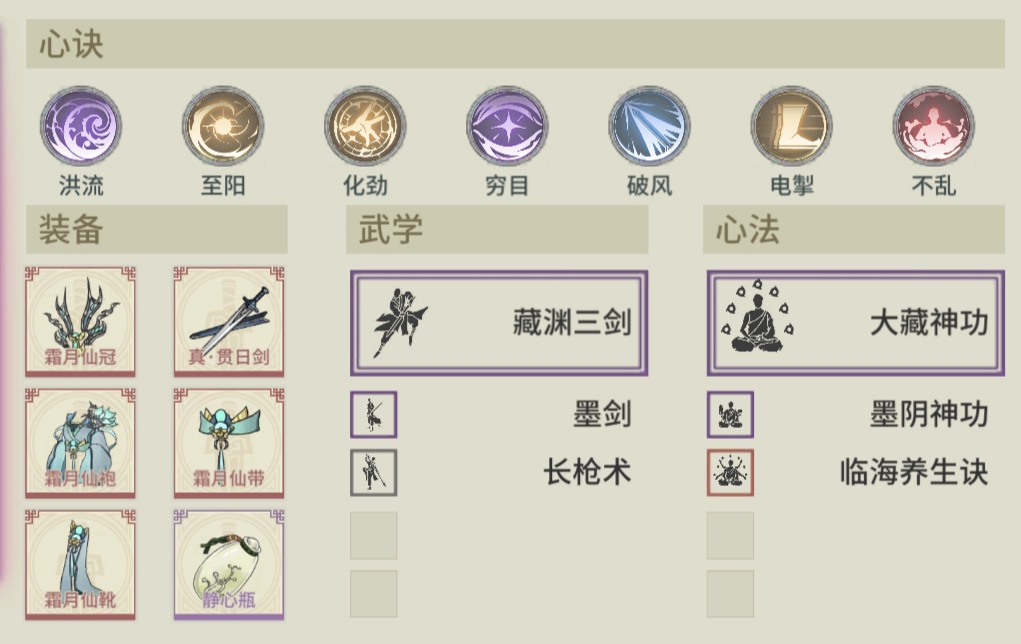The width and height of the screenshot is (1021, 644).
Task: Select the 藏渊三剑 main martial art
Action: (499, 323)
